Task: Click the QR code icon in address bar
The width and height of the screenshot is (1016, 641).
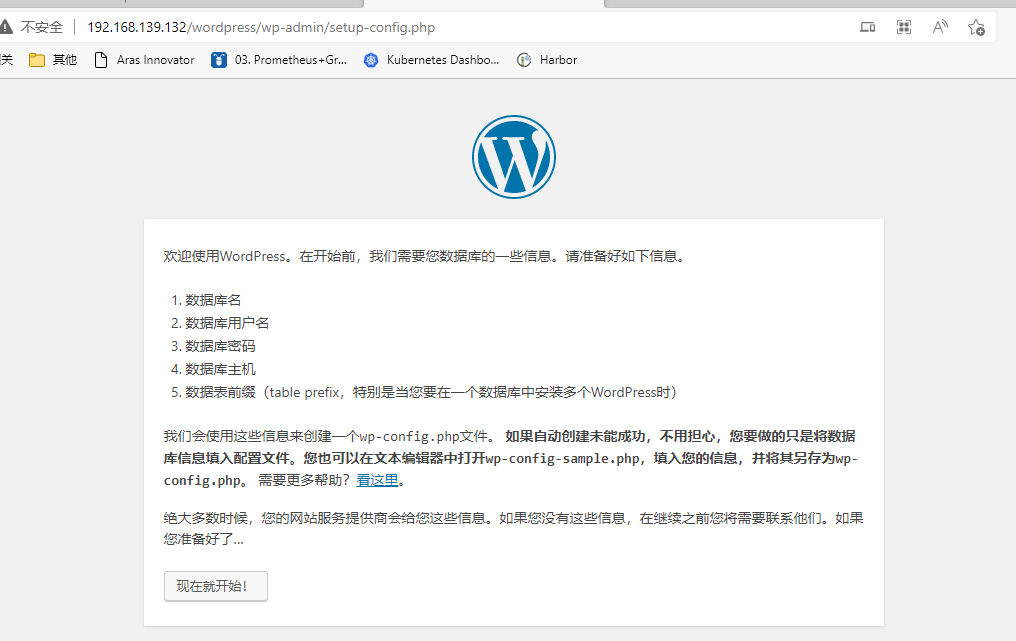Action: [x=903, y=27]
